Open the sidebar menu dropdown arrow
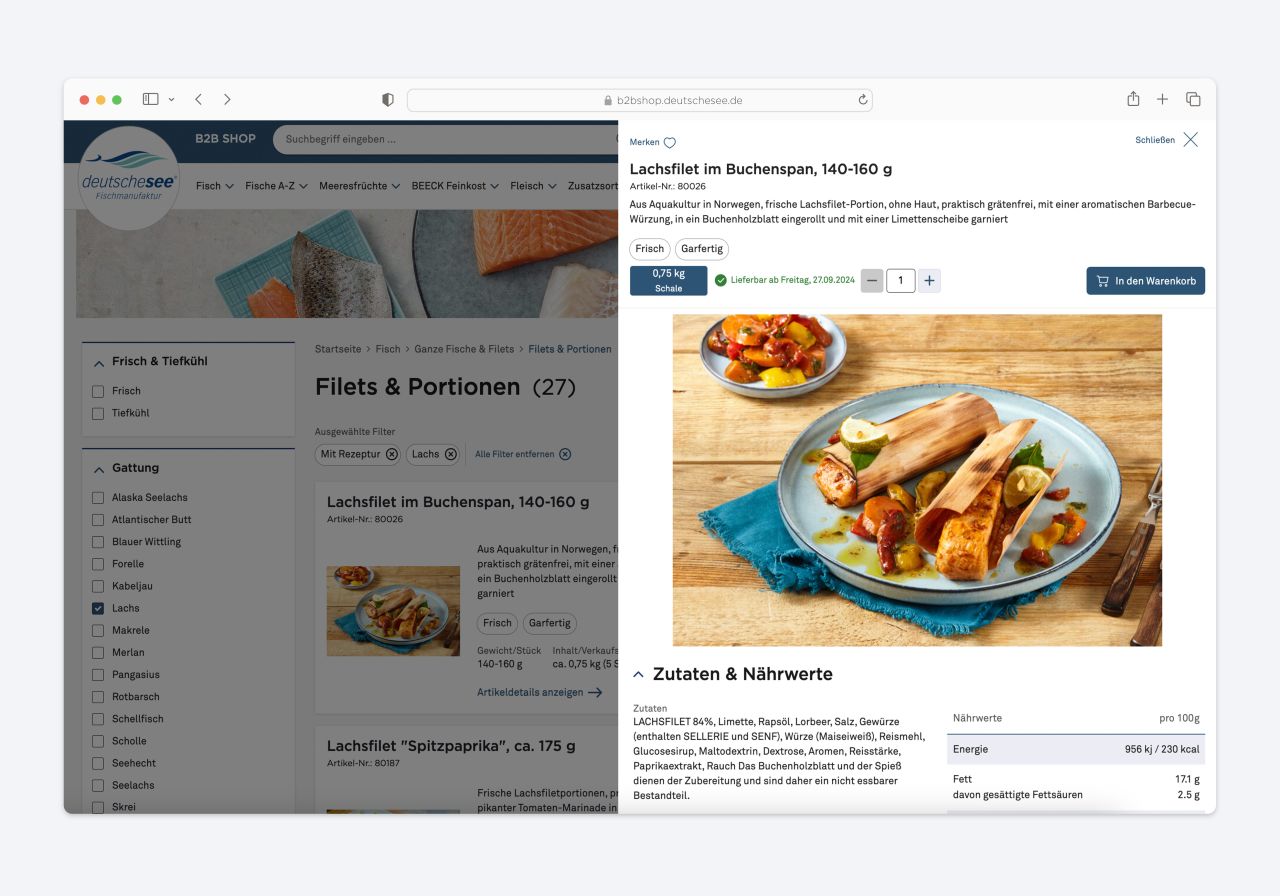Screen dimensions: 1280x896 171,99
